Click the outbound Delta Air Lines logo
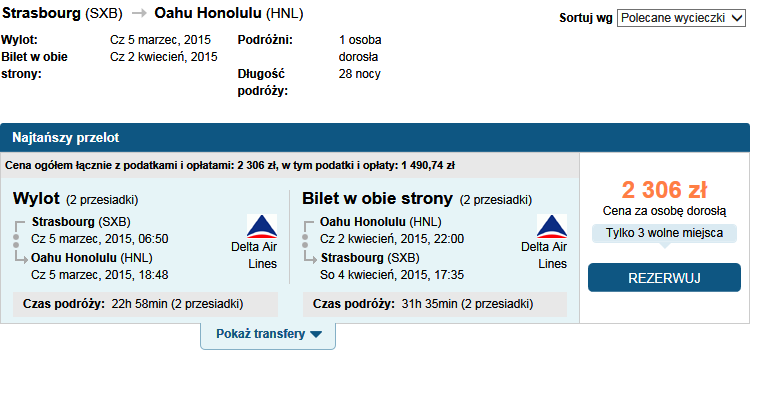 coord(262,226)
